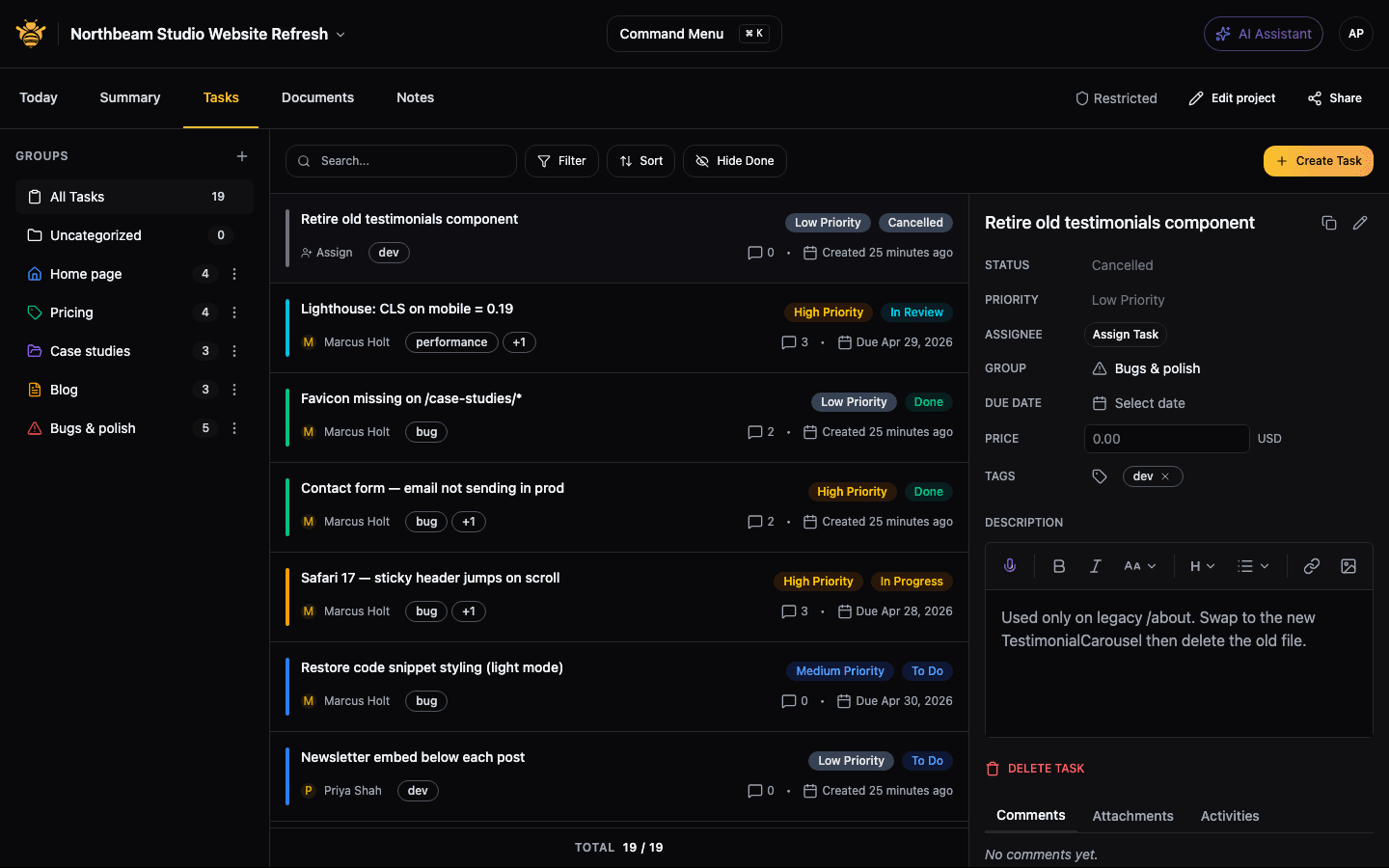The width and height of the screenshot is (1389, 868).
Task: Insert an image via the editor image icon
Action: [x=1348, y=566]
